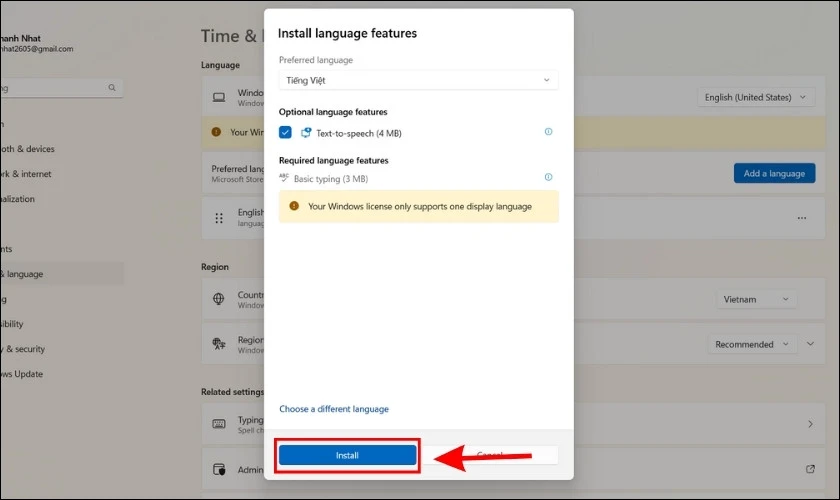Click the user account name Nhat
Screen dimensions: 840x500
pos(20,38)
